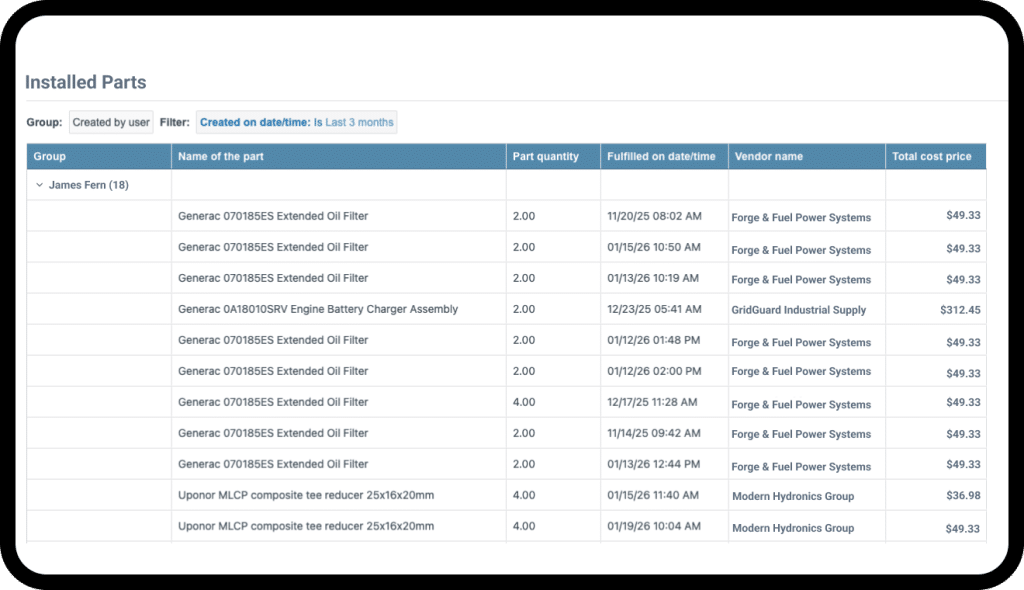The height and width of the screenshot is (590, 1024).
Task: Open the "Last 3 months" filter value
Action: 362,121
